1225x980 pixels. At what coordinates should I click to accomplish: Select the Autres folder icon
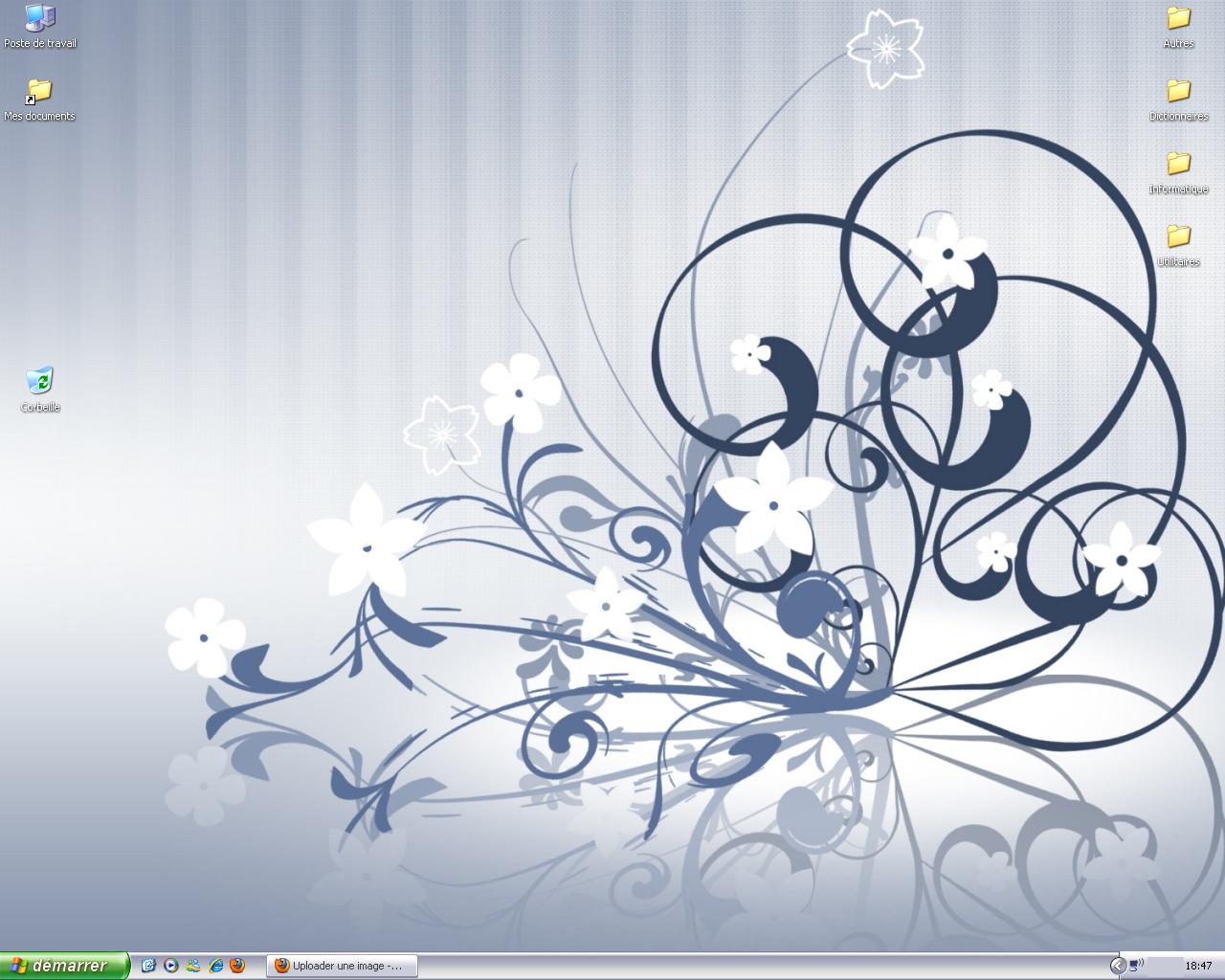[1178, 27]
